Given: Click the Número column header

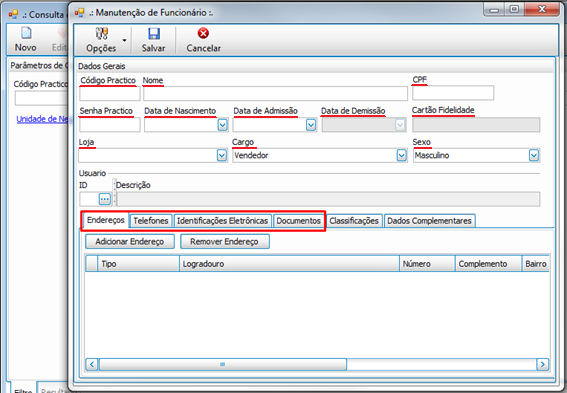Looking at the screenshot, I should [427, 264].
